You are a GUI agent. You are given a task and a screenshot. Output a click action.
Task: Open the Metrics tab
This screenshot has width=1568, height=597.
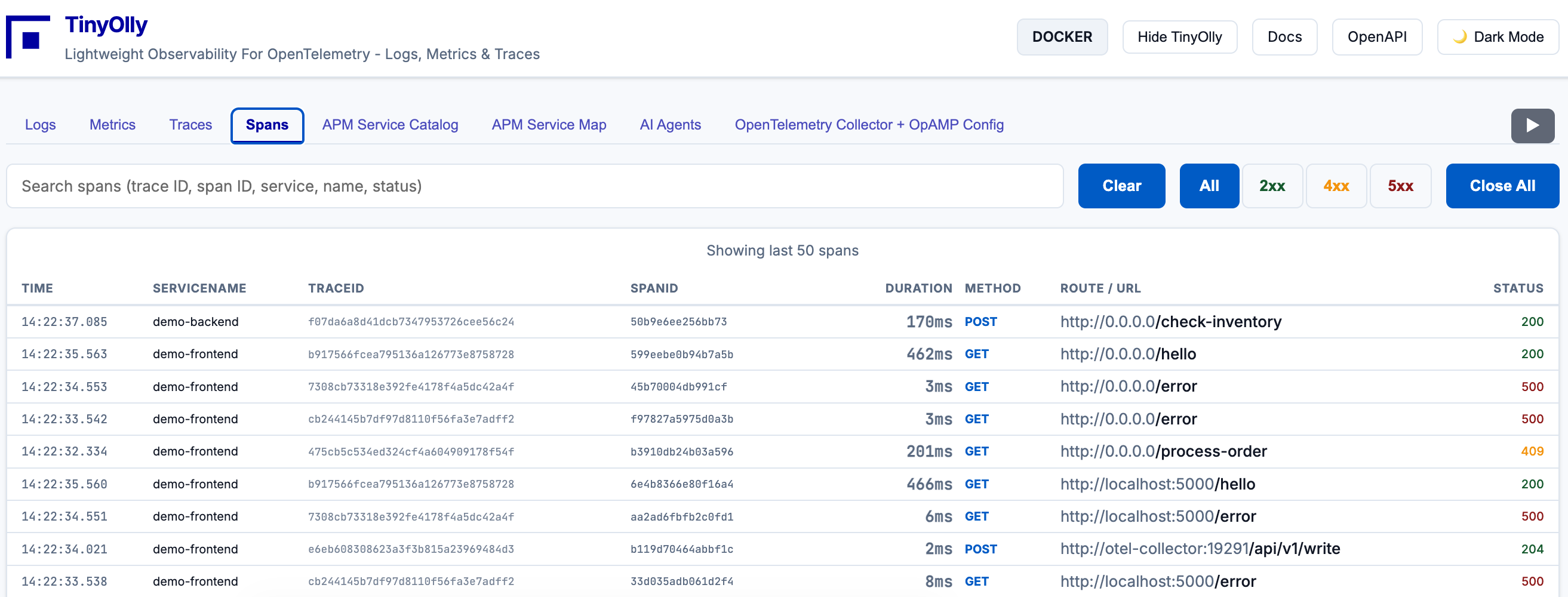112,125
